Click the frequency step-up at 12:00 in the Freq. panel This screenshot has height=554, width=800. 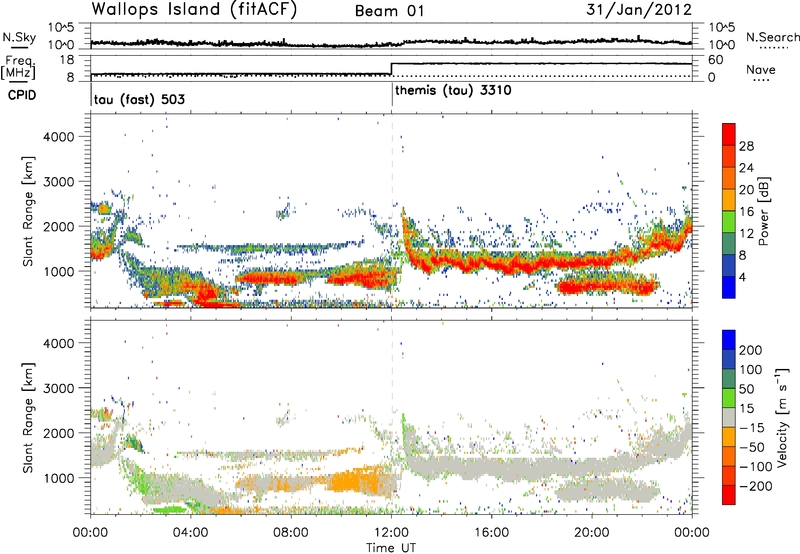point(391,69)
